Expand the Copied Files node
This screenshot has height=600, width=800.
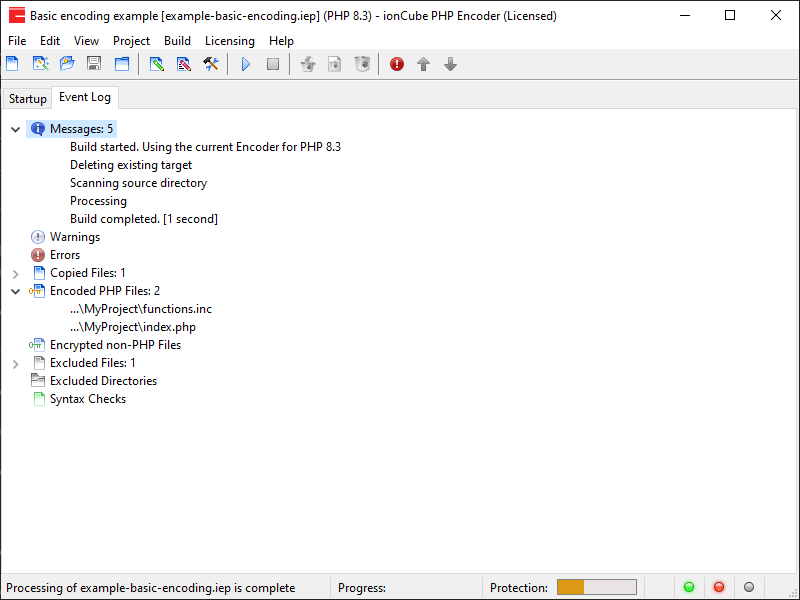(15, 274)
